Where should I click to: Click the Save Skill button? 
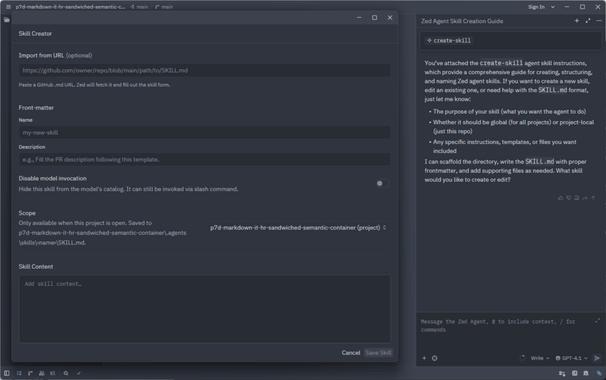[378, 353]
